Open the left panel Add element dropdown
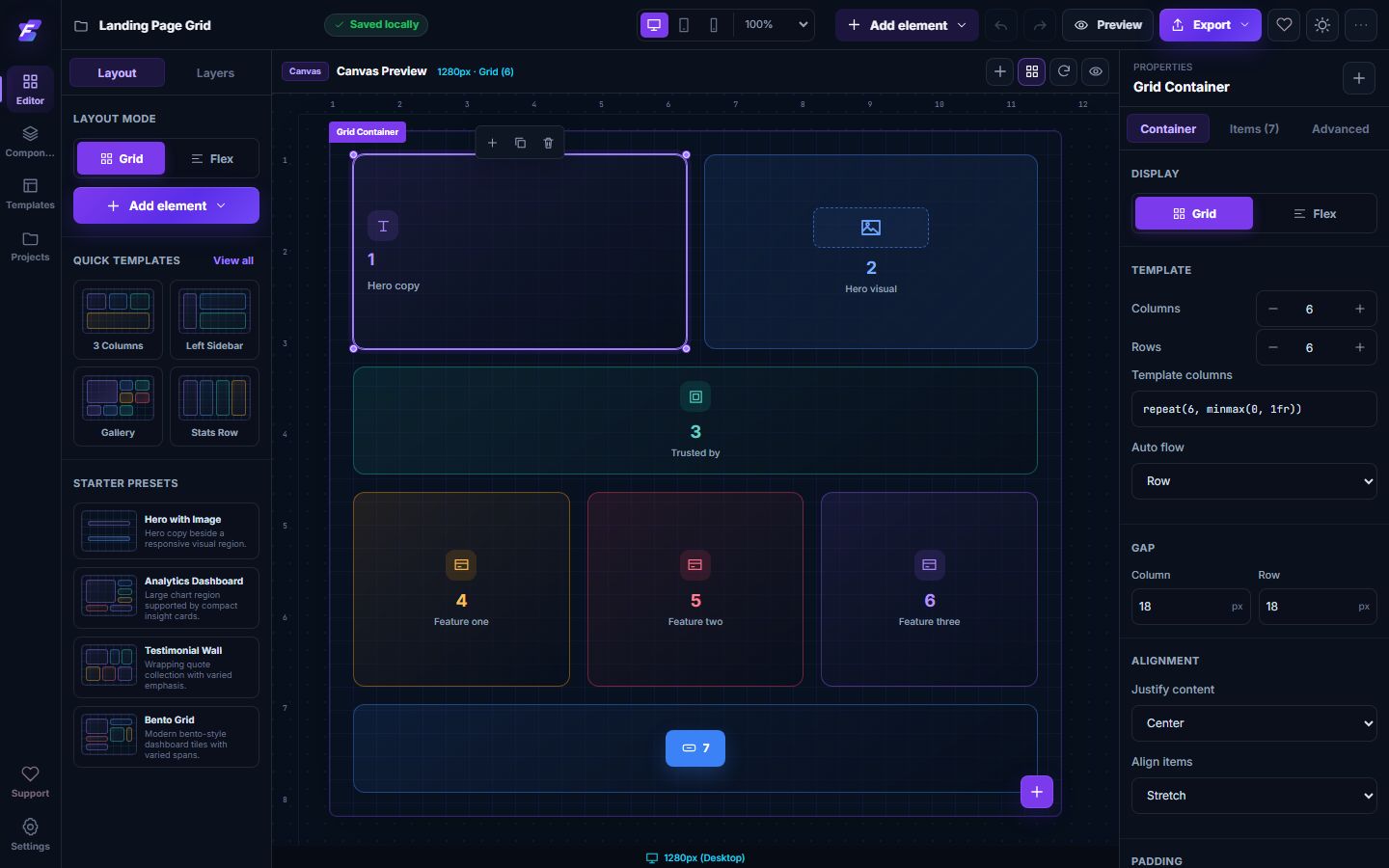Viewport: 1389px width, 868px height. (166, 205)
